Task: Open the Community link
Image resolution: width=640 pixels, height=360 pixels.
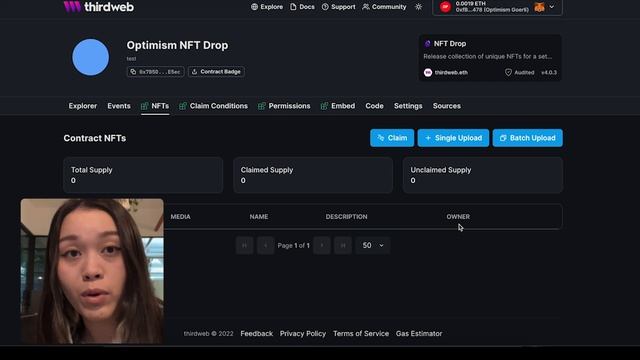Action: point(384,7)
